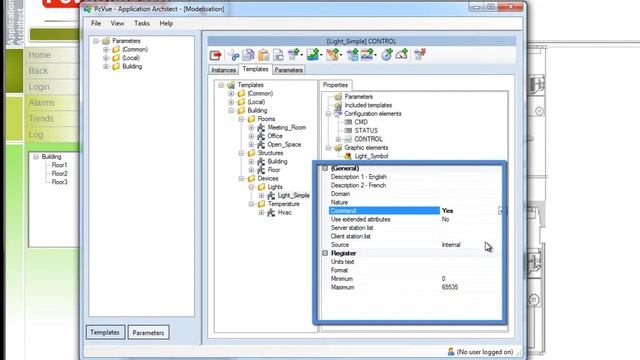Click the Parameters button at bottom left
Screen dimensions: 640x360
pyautogui.click(x=148, y=333)
